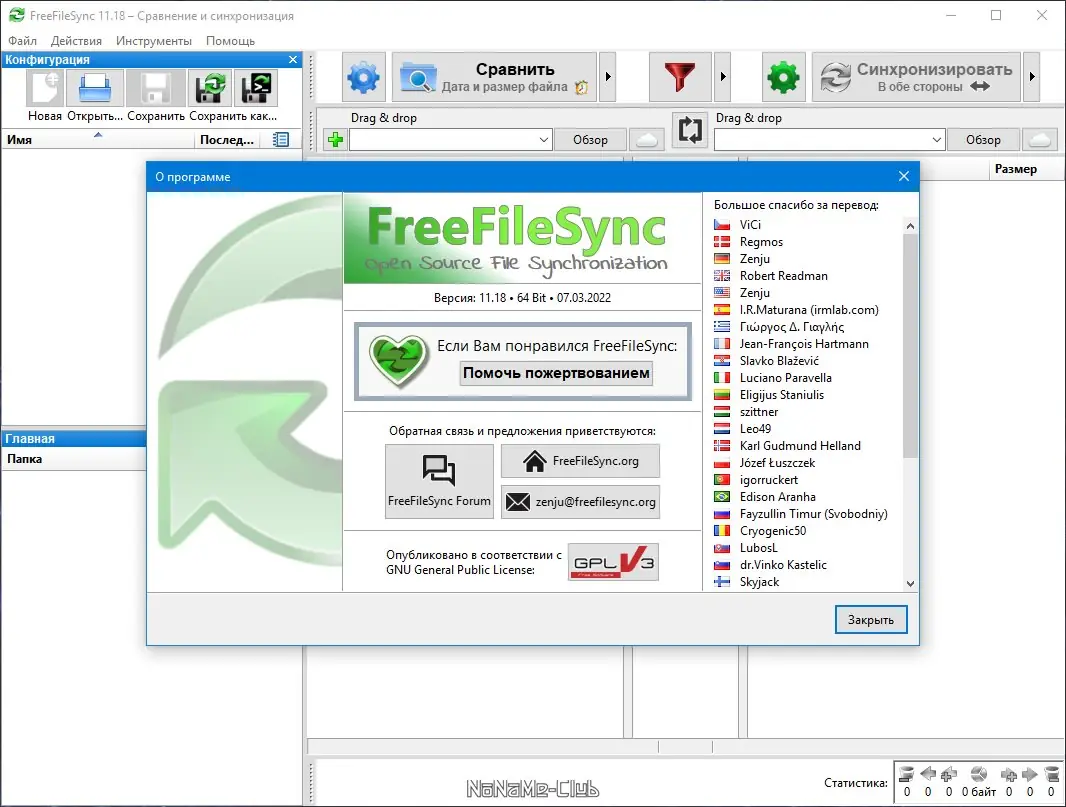Click the Главная panel header
This screenshot has width=1066, height=807.
click(73, 439)
